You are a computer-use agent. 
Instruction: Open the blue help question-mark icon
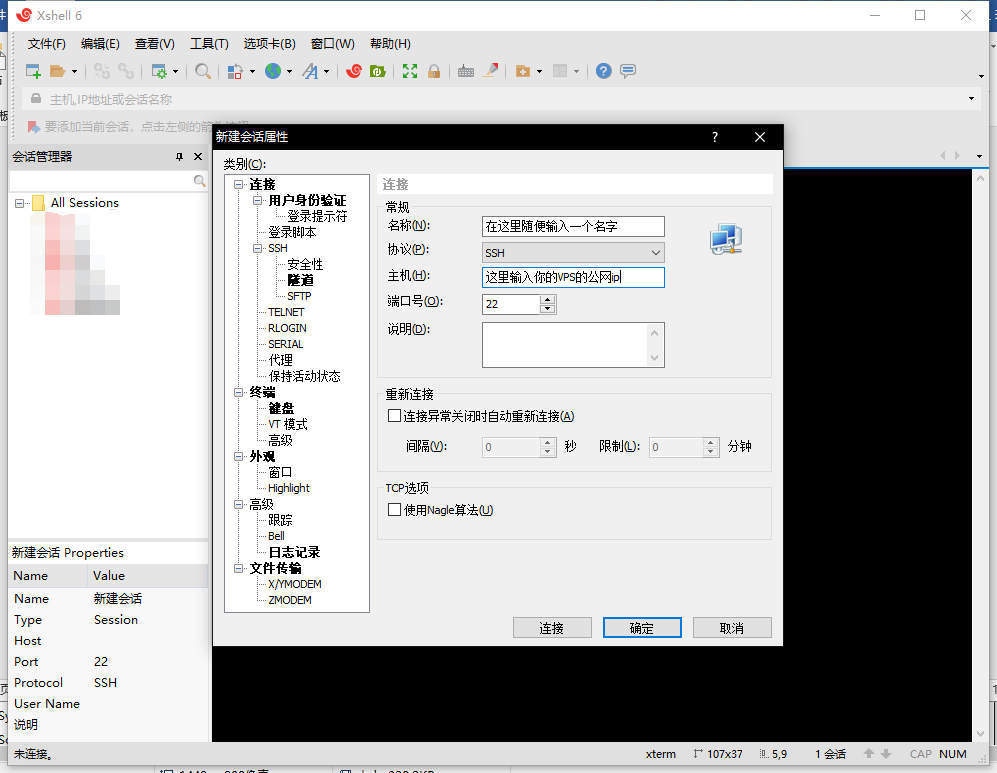click(x=603, y=71)
